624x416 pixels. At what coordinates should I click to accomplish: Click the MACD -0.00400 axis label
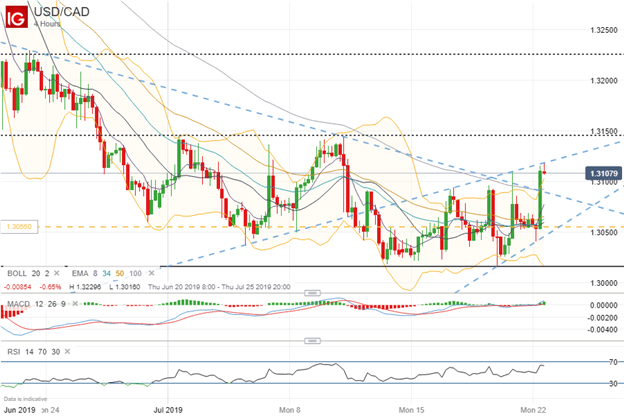click(603, 330)
